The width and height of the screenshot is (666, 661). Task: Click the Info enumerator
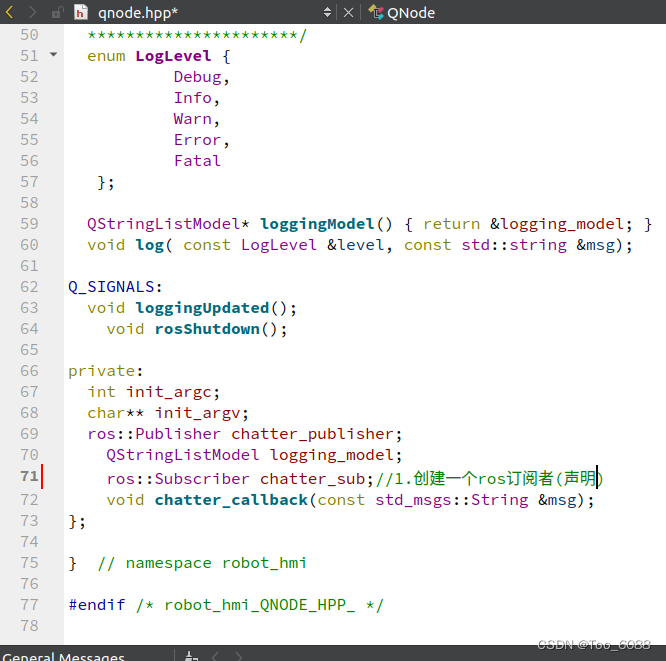(192, 98)
